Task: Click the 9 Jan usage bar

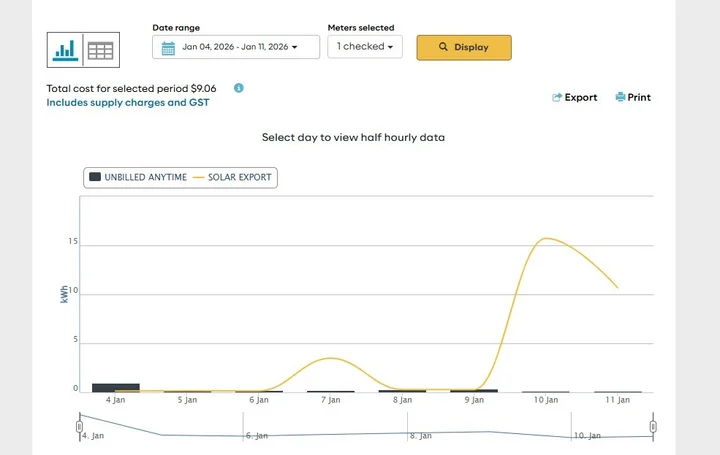Action: point(474,390)
